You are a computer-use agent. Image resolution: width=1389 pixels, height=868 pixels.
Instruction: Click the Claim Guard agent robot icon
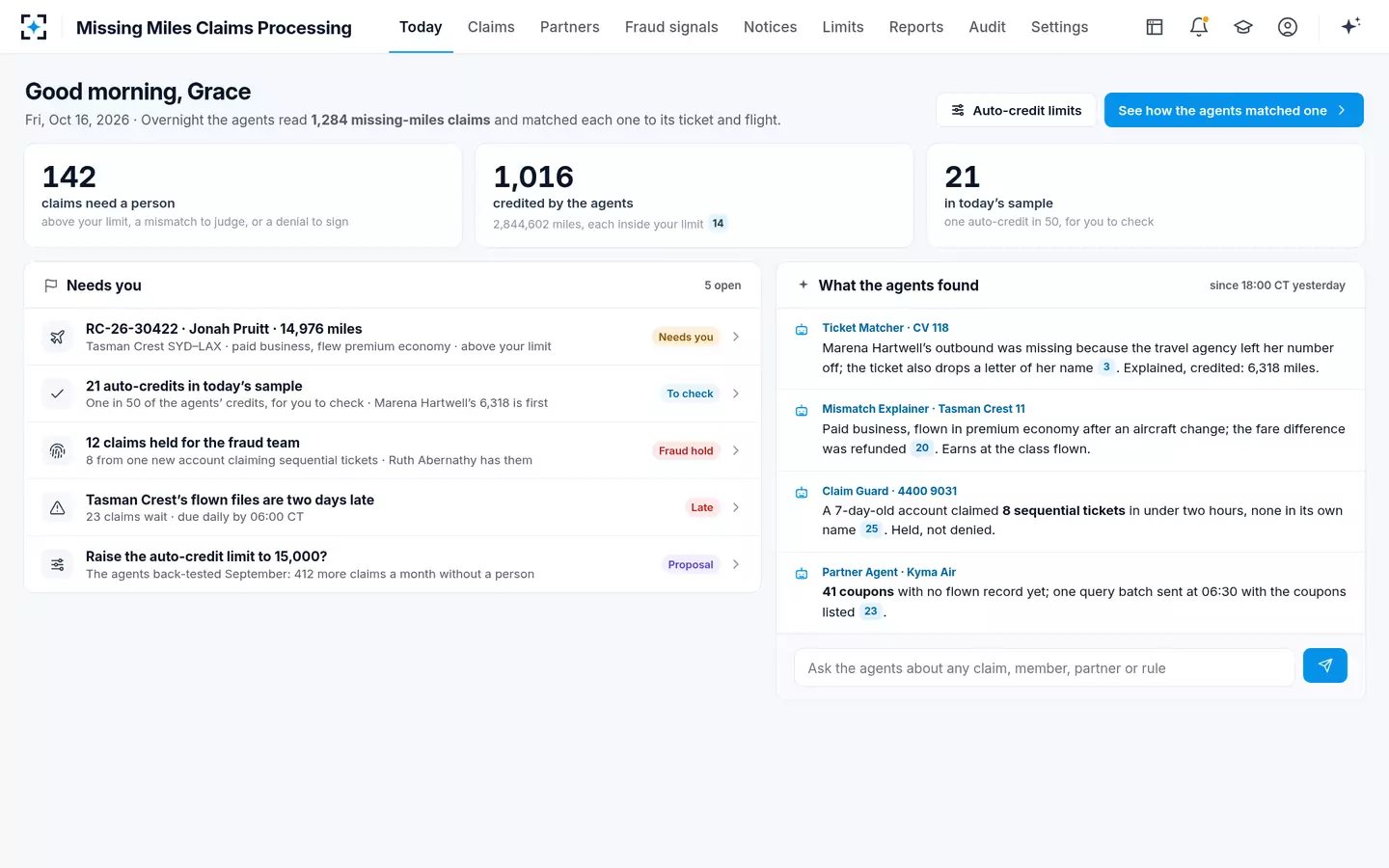tap(802, 493)
